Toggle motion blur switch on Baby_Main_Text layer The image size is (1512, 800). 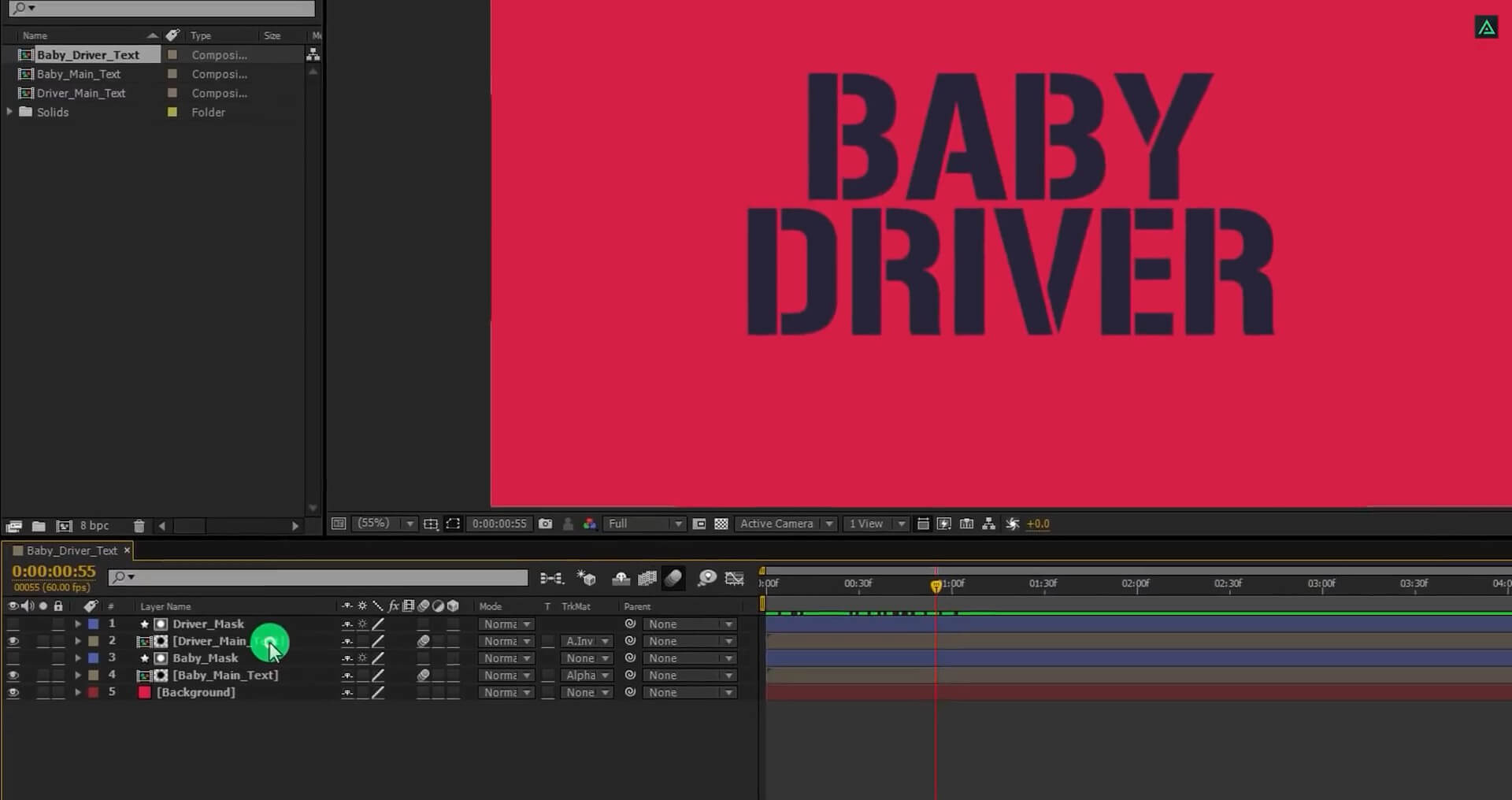click(x=423, y=676)
